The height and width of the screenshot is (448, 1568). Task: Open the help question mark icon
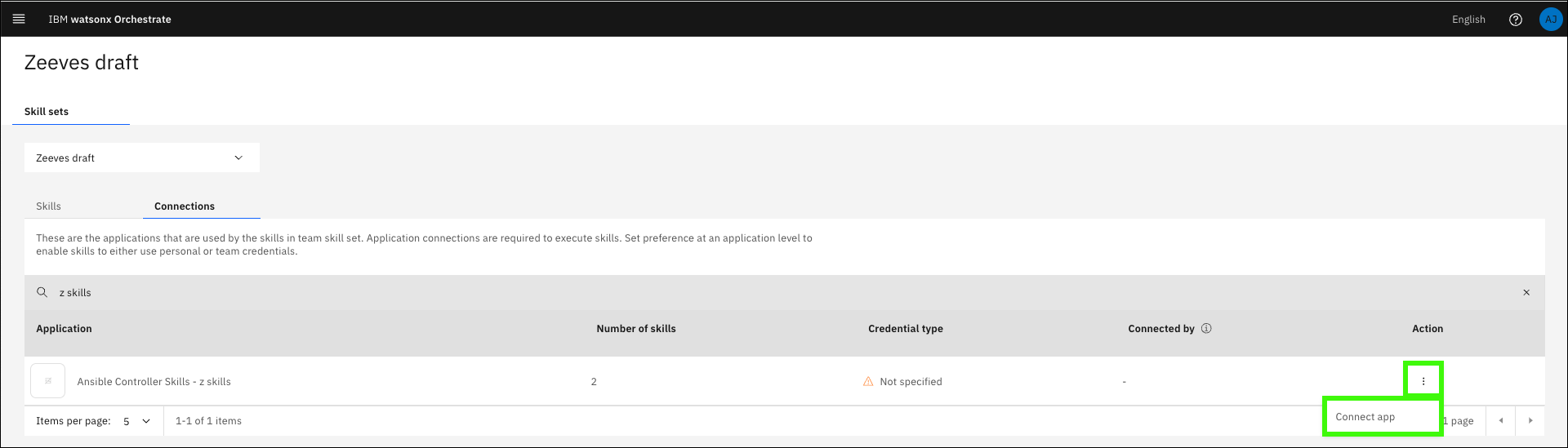[x=1516, y=20]
